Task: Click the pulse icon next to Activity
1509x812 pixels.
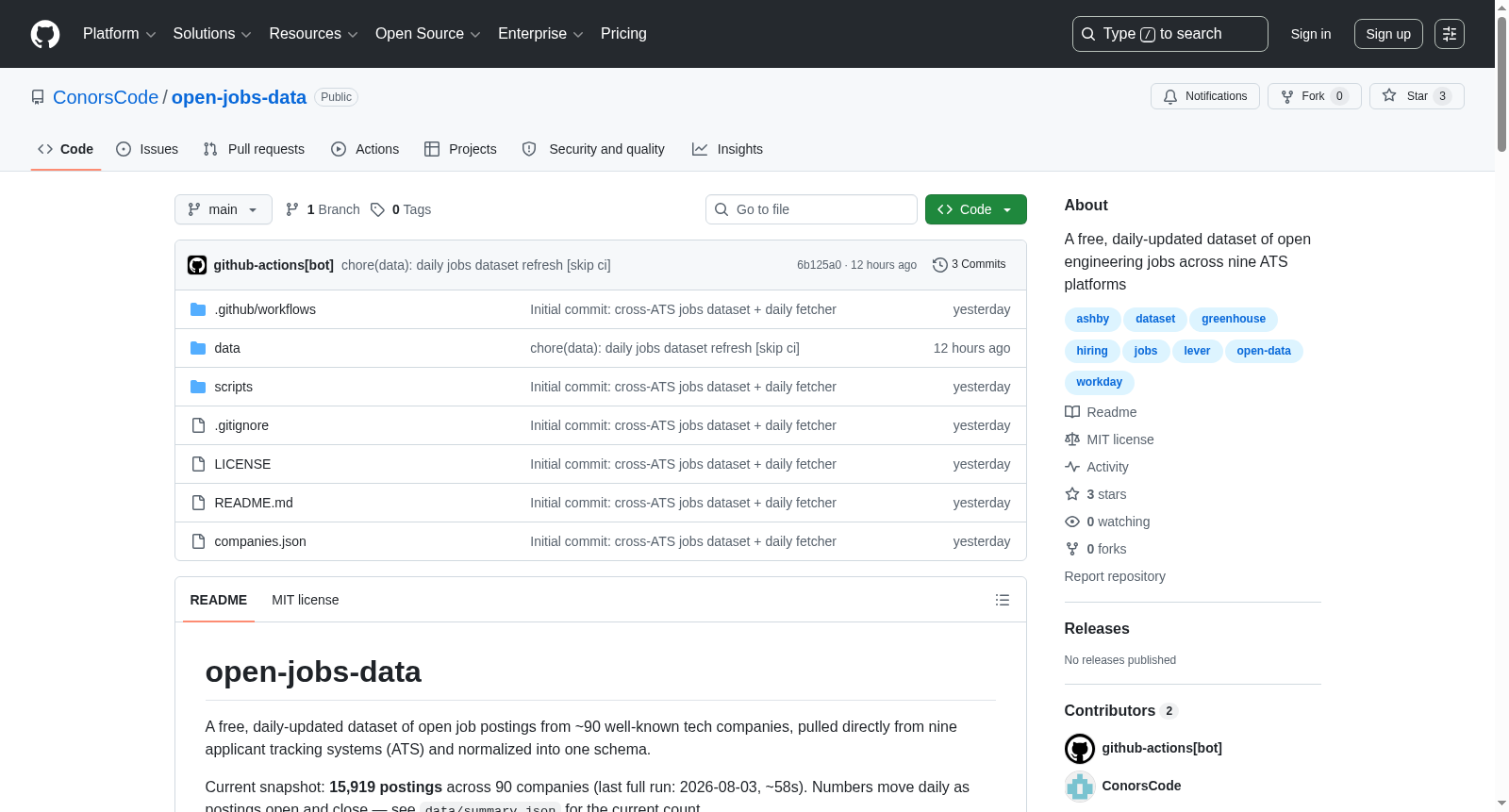Action: [1072, 467]
